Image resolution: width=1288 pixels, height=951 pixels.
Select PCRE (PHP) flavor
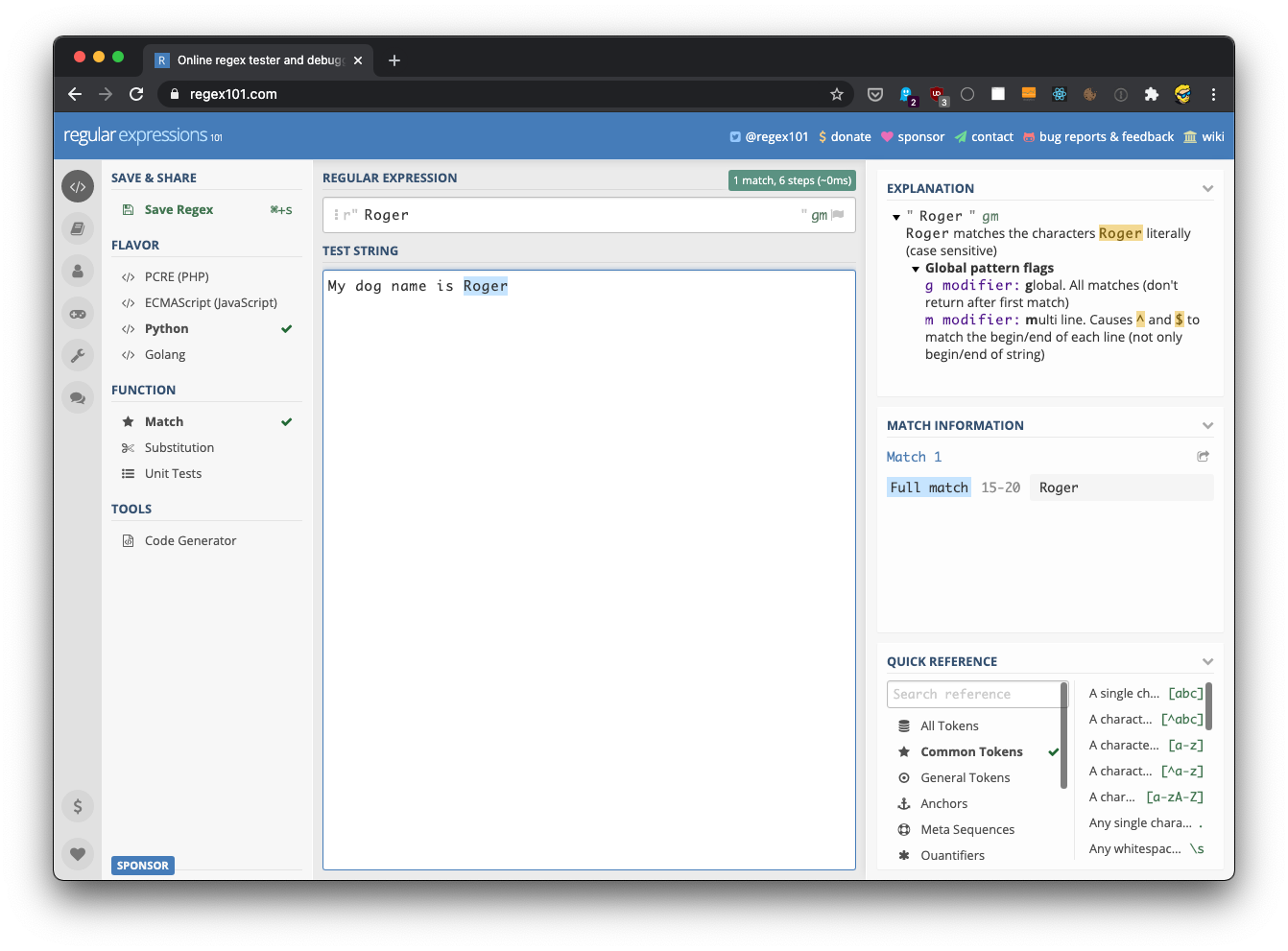177,276
